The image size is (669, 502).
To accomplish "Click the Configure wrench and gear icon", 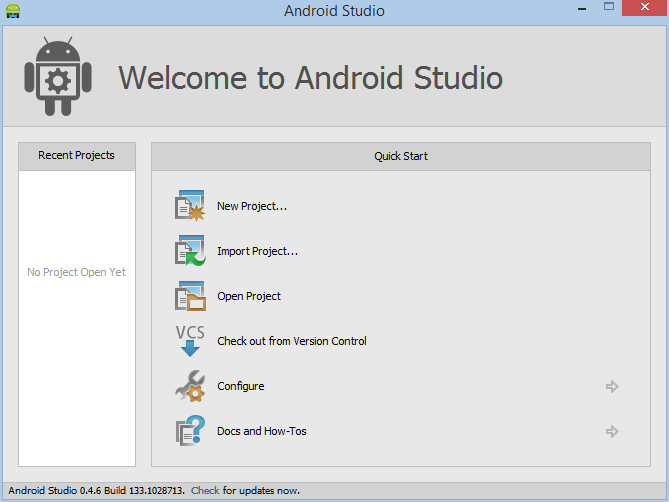I will [x=190, y=386].
